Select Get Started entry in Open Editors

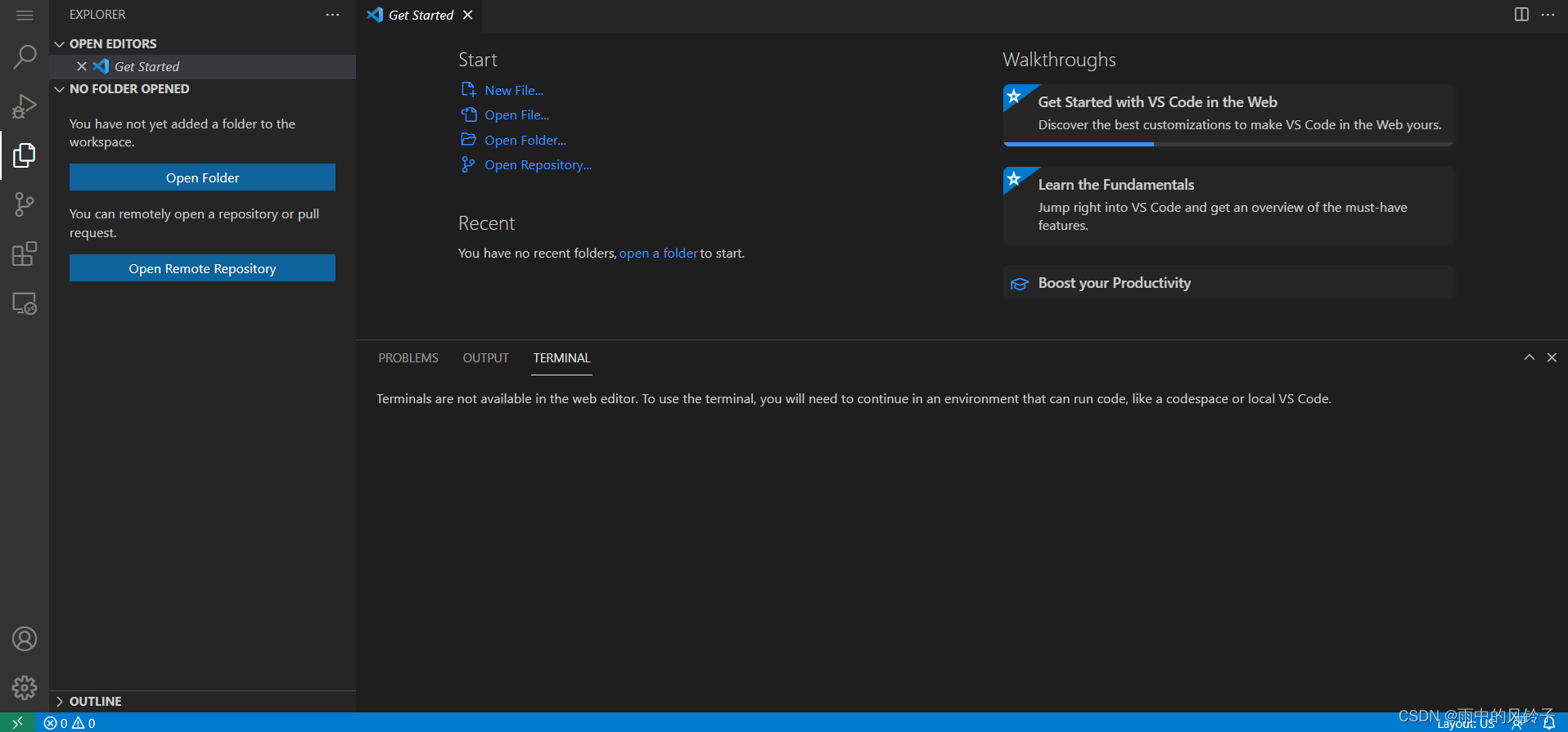(202, 66)
